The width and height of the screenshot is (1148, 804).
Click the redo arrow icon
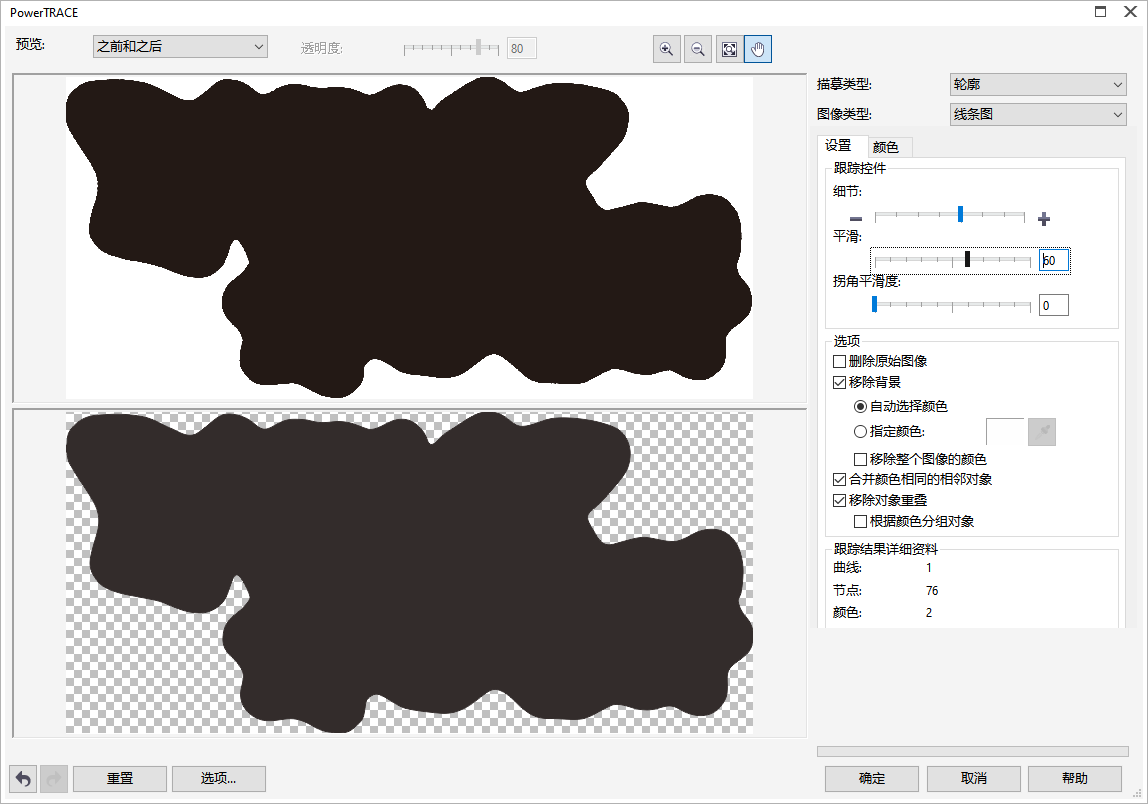[x=54, y=778]
